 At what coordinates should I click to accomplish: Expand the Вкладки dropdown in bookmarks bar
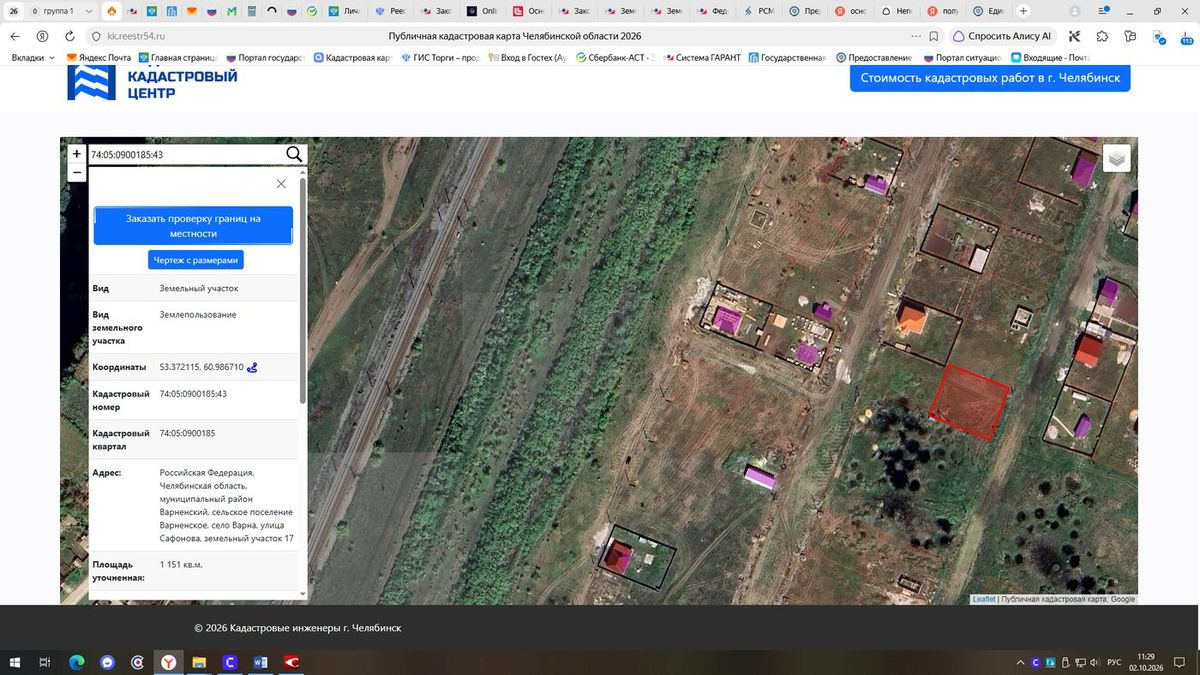[x=33, y=58]
